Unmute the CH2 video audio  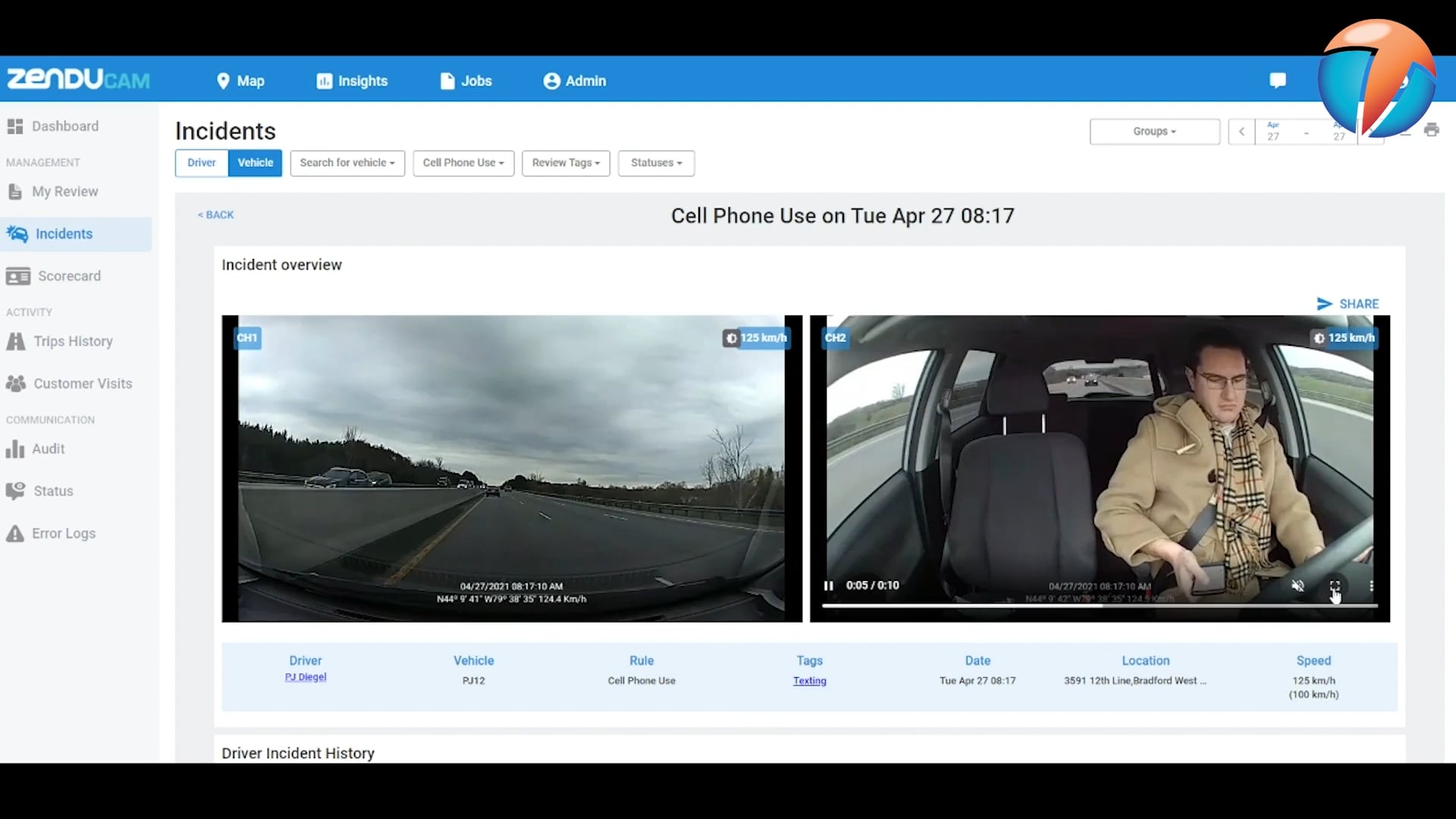[1298, 585]
